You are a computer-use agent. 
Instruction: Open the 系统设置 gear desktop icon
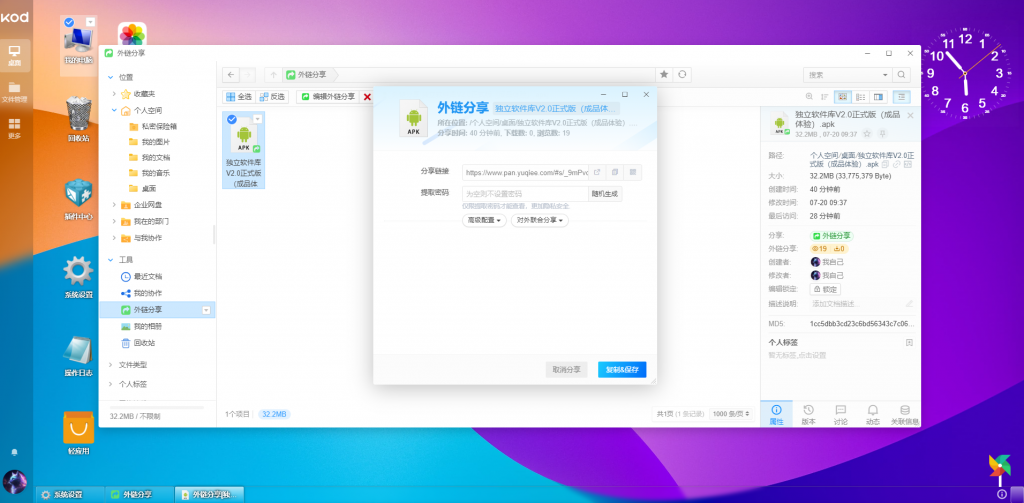coord(78,278)
